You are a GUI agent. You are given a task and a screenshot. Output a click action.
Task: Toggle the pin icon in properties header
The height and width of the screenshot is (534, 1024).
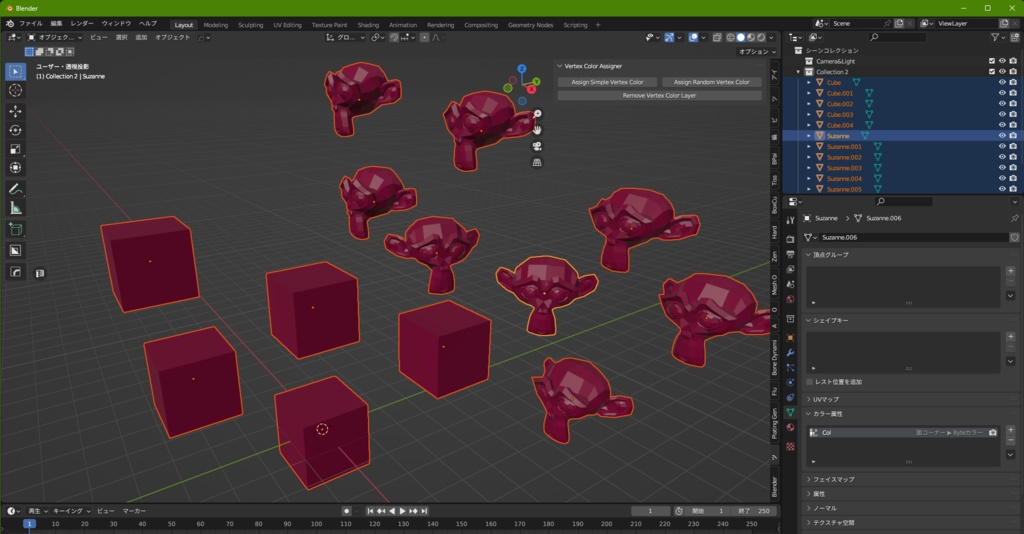[1014, 218]
